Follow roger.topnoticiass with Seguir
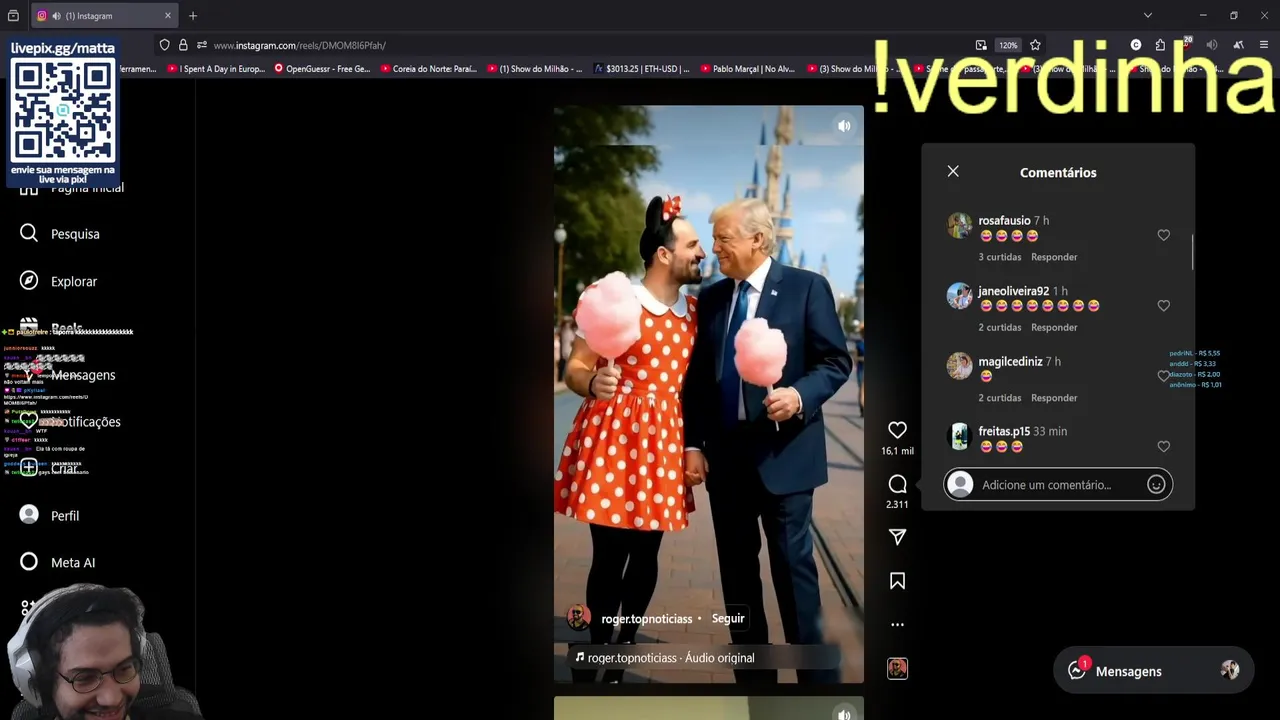 point(728,618)
